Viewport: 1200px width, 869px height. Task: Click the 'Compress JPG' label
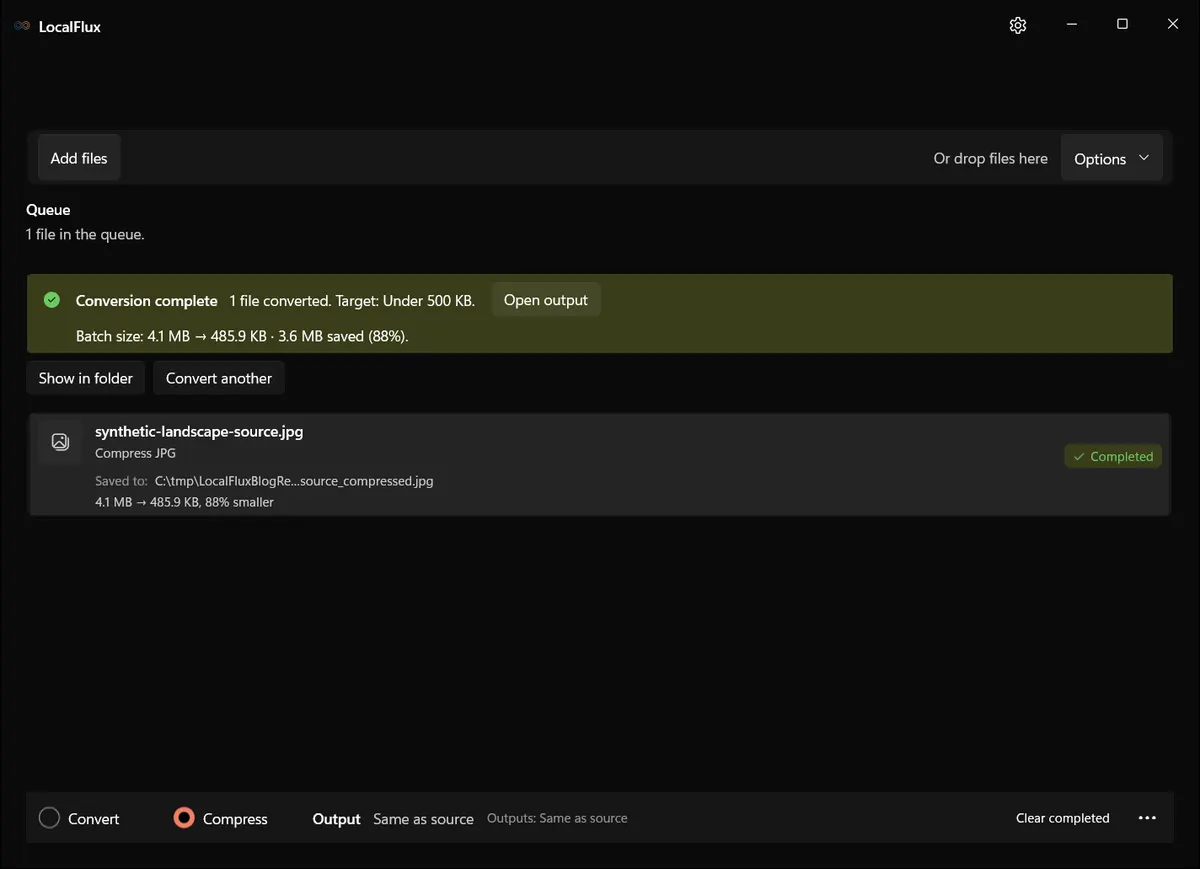pos(135,453)
